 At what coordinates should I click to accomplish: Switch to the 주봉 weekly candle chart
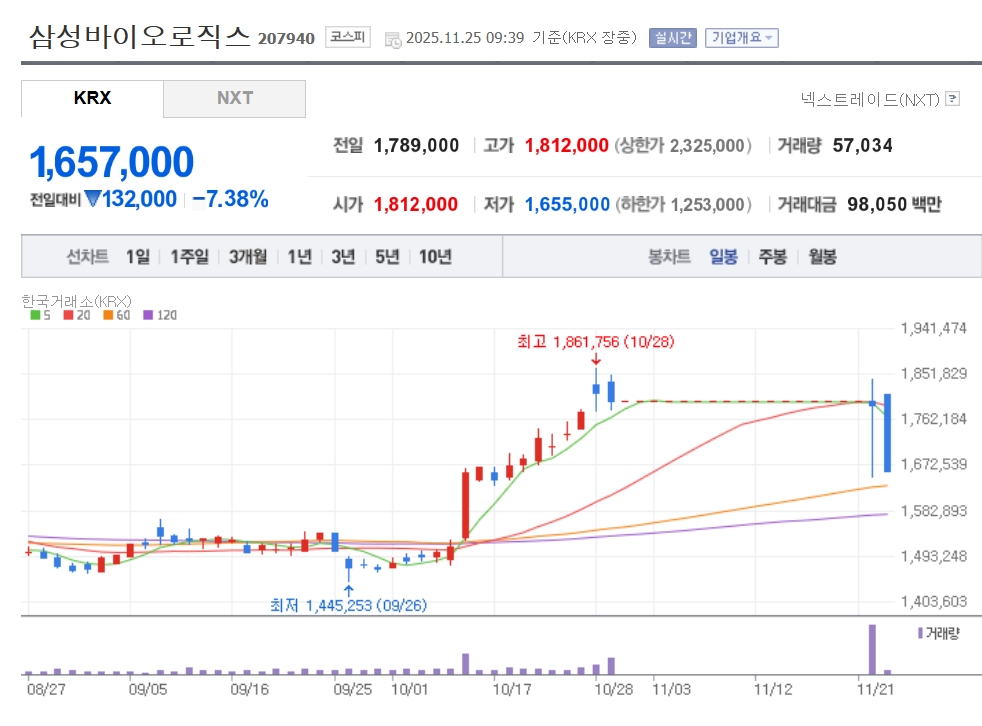coord(772,257)
